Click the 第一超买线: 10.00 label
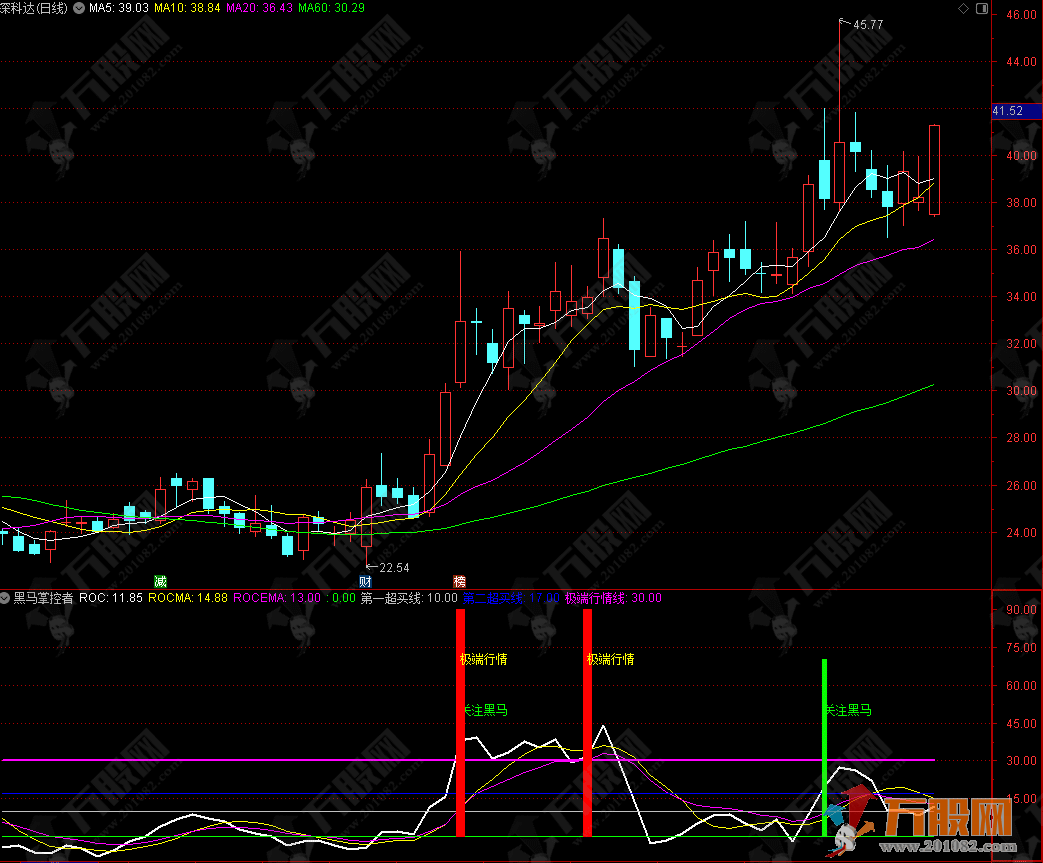 [409, 598]
